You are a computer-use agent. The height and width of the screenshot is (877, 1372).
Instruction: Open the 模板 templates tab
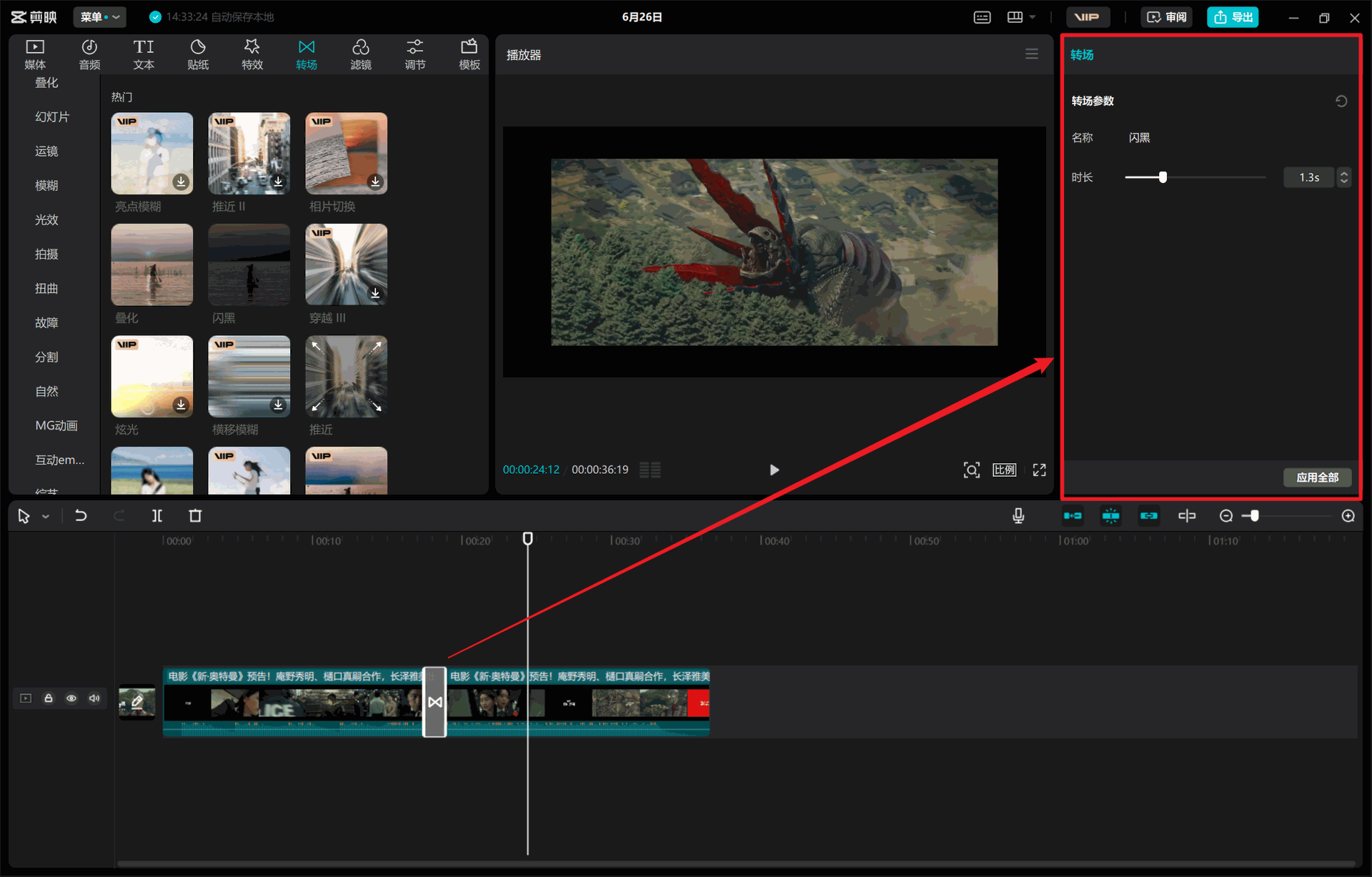(469, 54)
